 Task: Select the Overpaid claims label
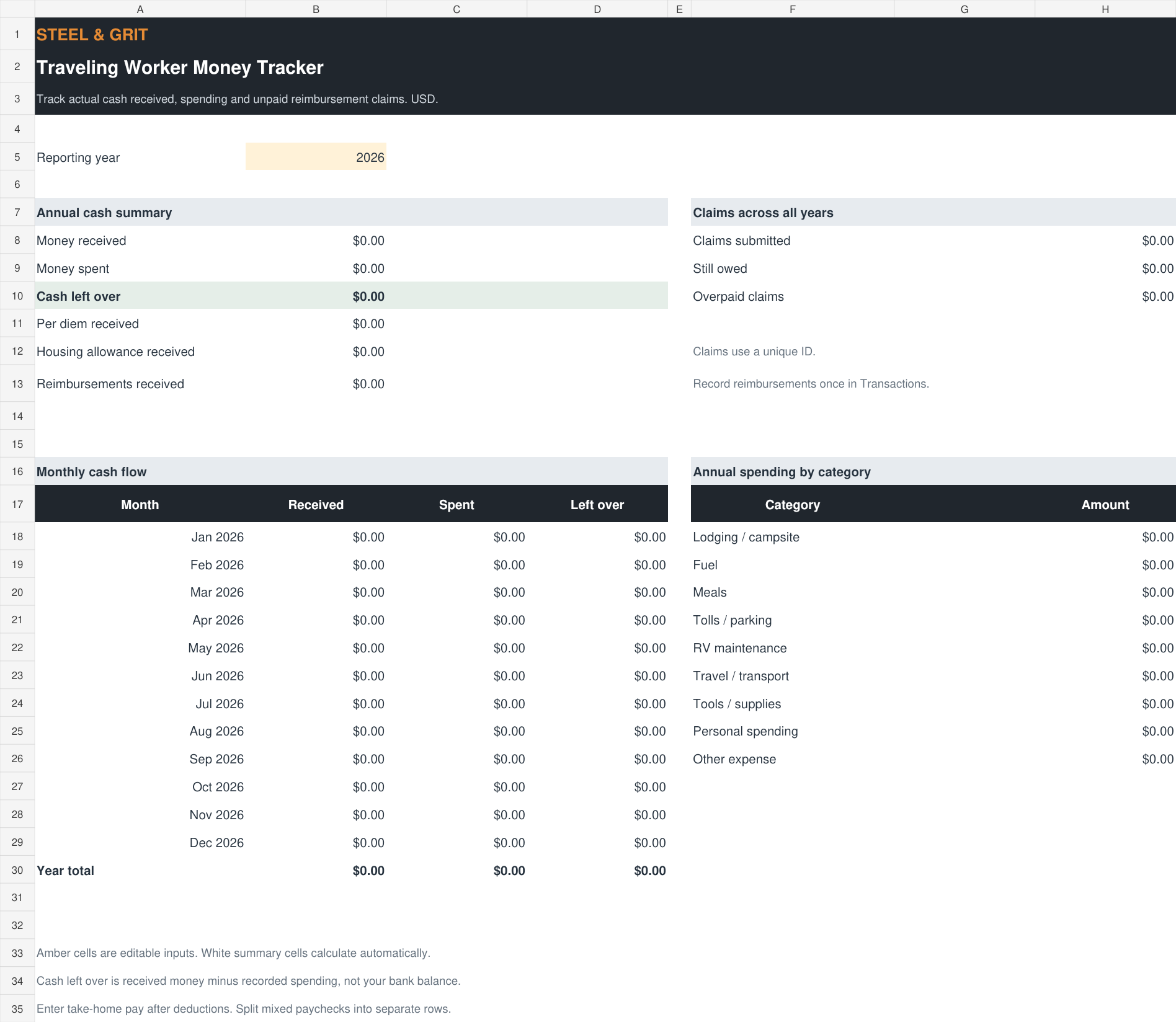(x=738, y=296)
